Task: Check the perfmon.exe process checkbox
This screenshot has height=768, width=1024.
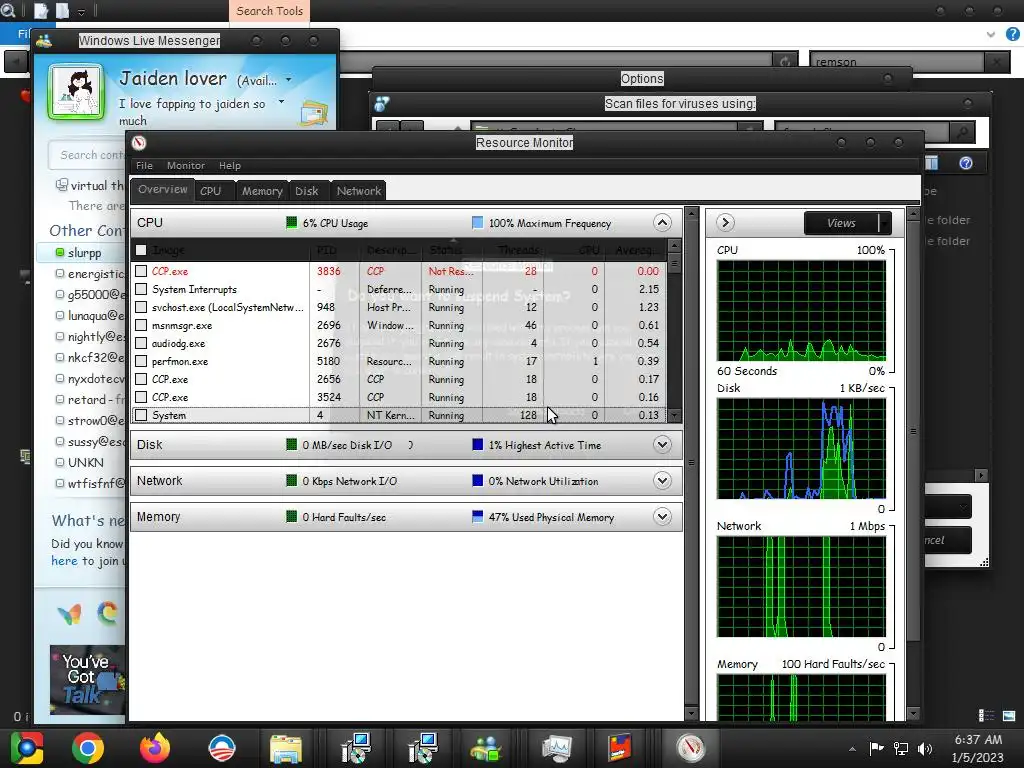Action: (x=141, y=361)
